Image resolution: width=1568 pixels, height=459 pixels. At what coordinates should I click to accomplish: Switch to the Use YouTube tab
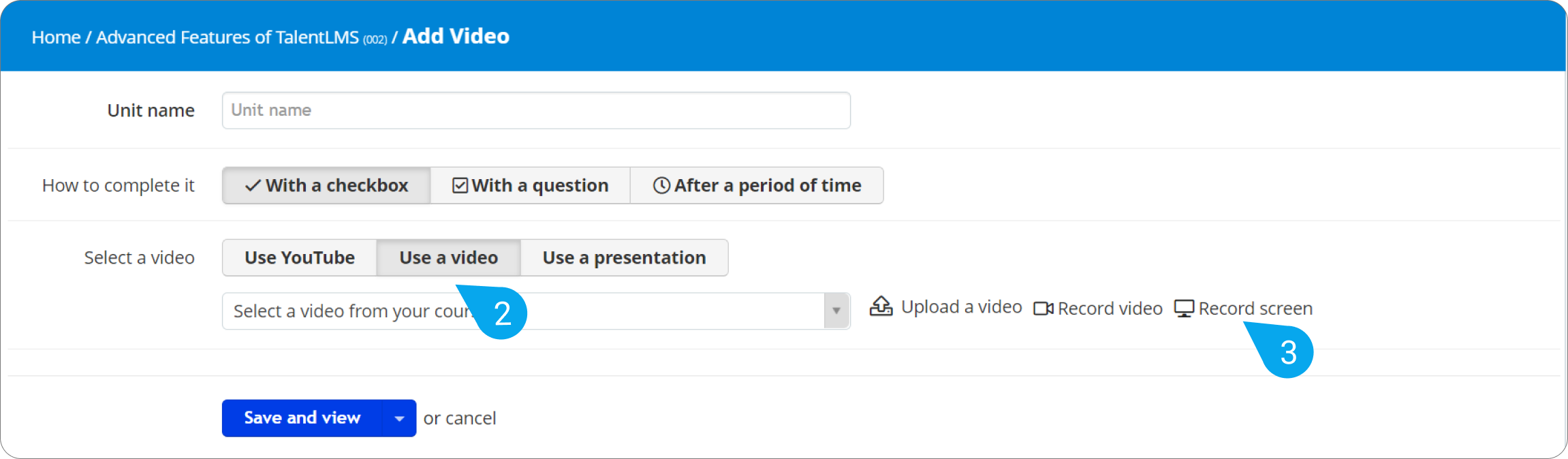(x=300, y=257)
